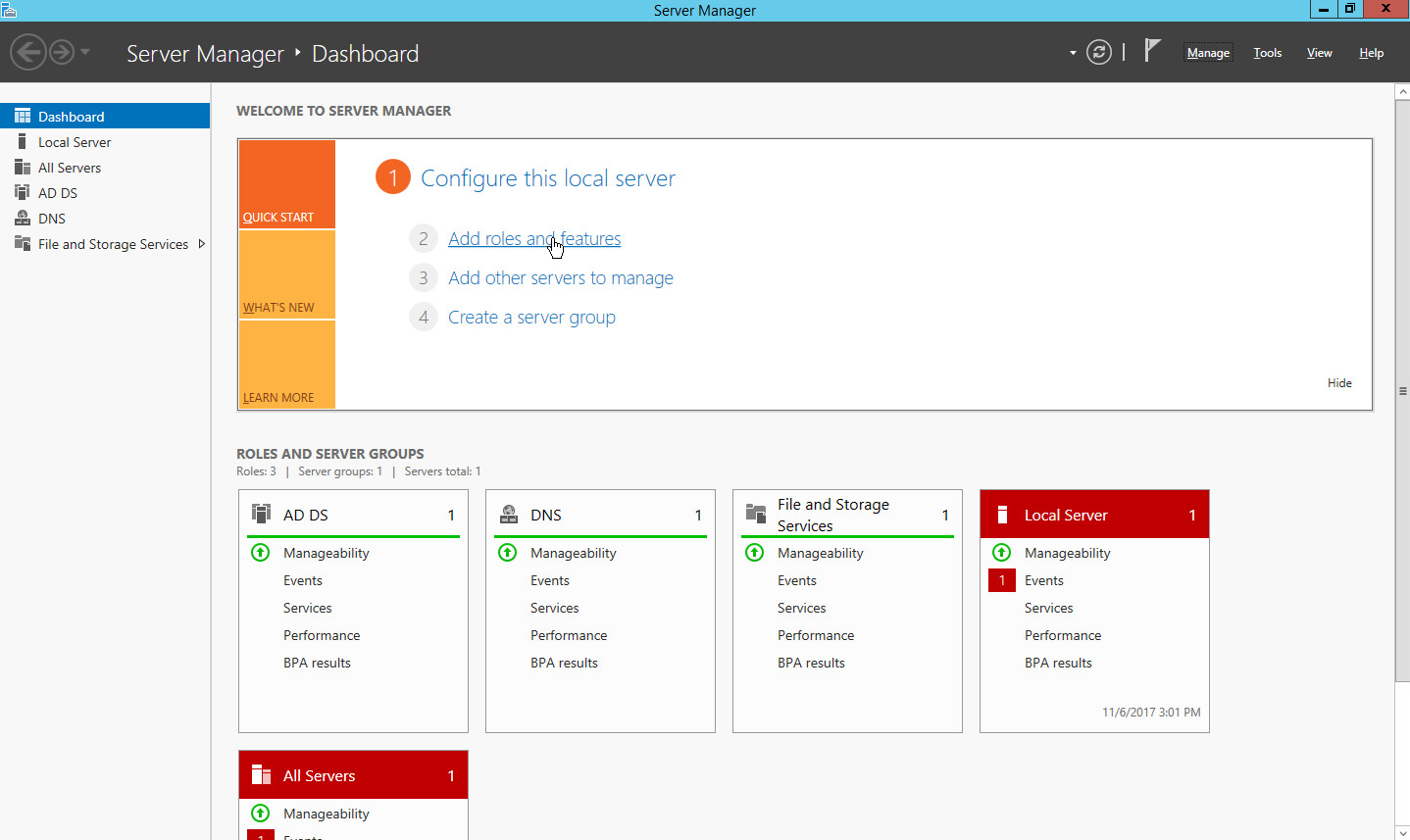Open dropdown arrow left of Refresh icon
Screen dimensions: 1410x840
coord(1073,53)
